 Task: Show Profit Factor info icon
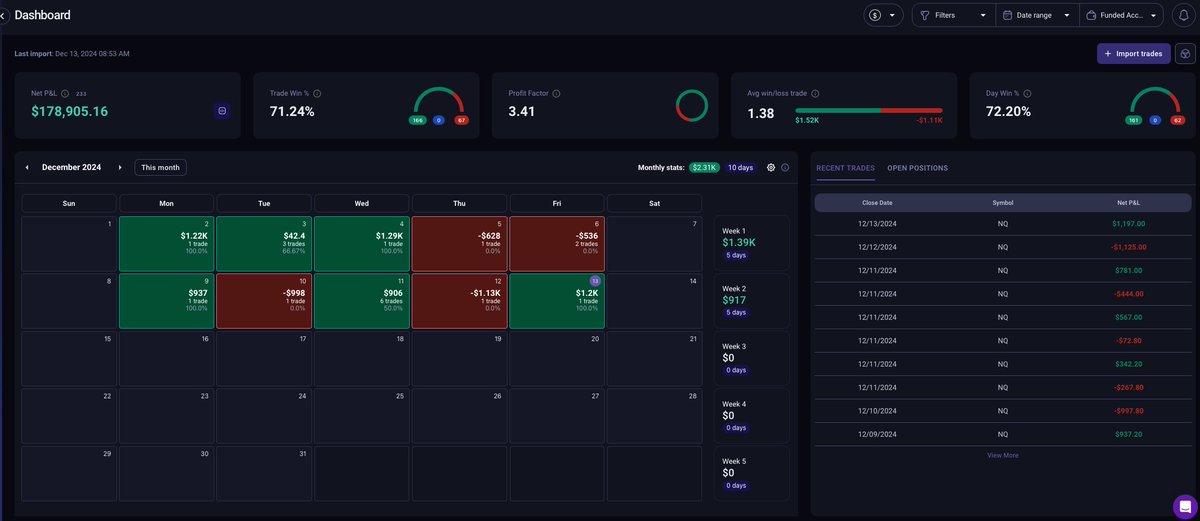[x=556, y=93]
